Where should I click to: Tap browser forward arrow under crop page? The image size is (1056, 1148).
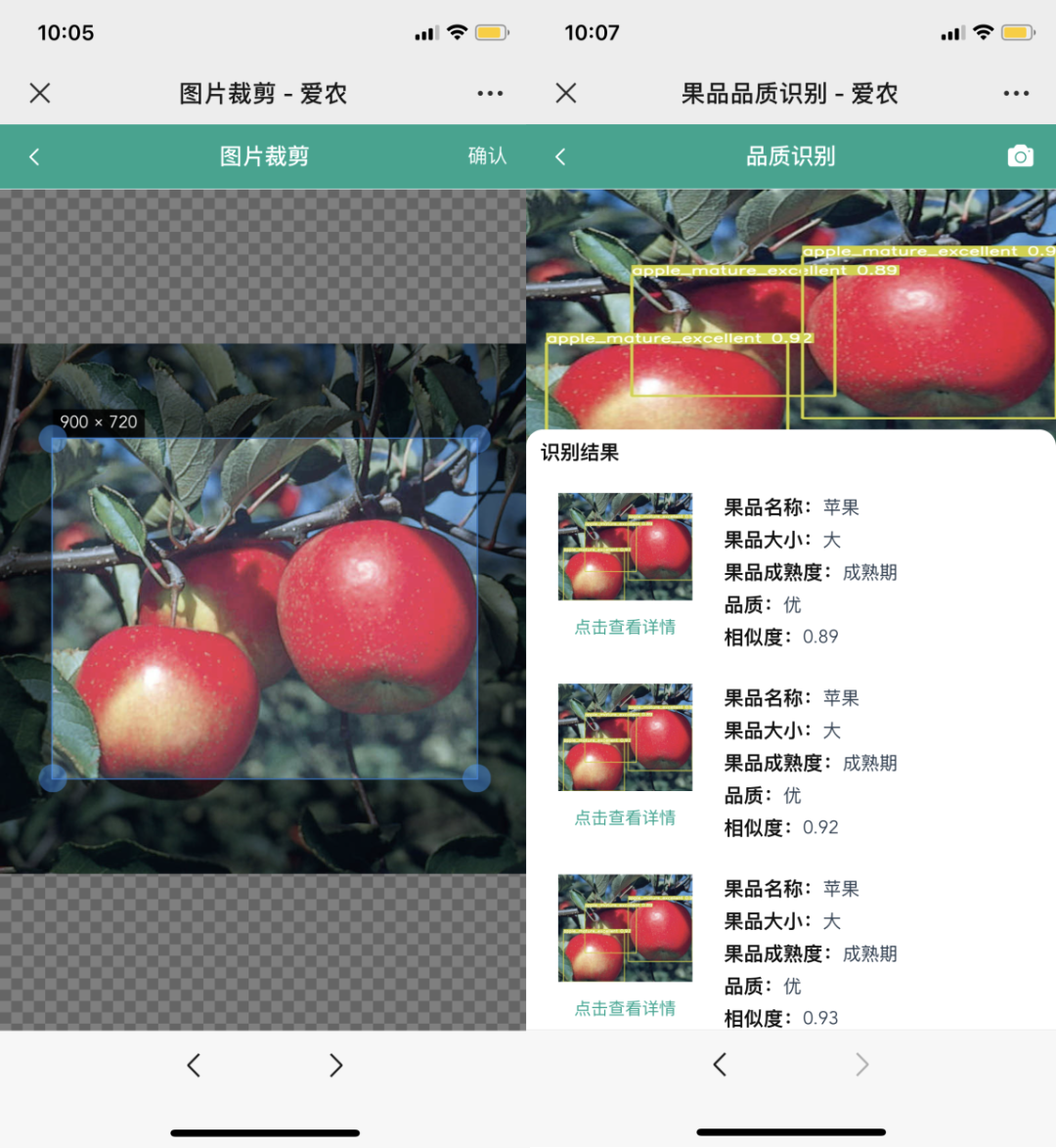click(335, 1065)
